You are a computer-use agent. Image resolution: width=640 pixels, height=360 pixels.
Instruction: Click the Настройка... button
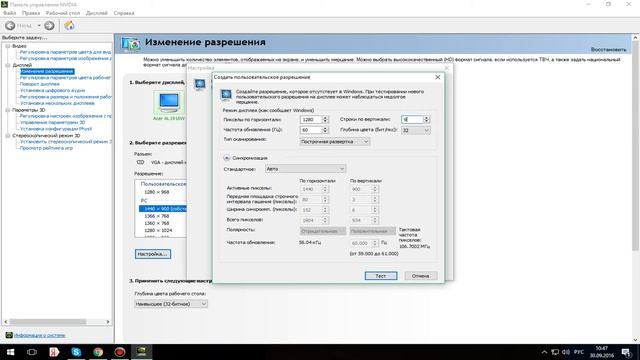[x=153, y=254]
